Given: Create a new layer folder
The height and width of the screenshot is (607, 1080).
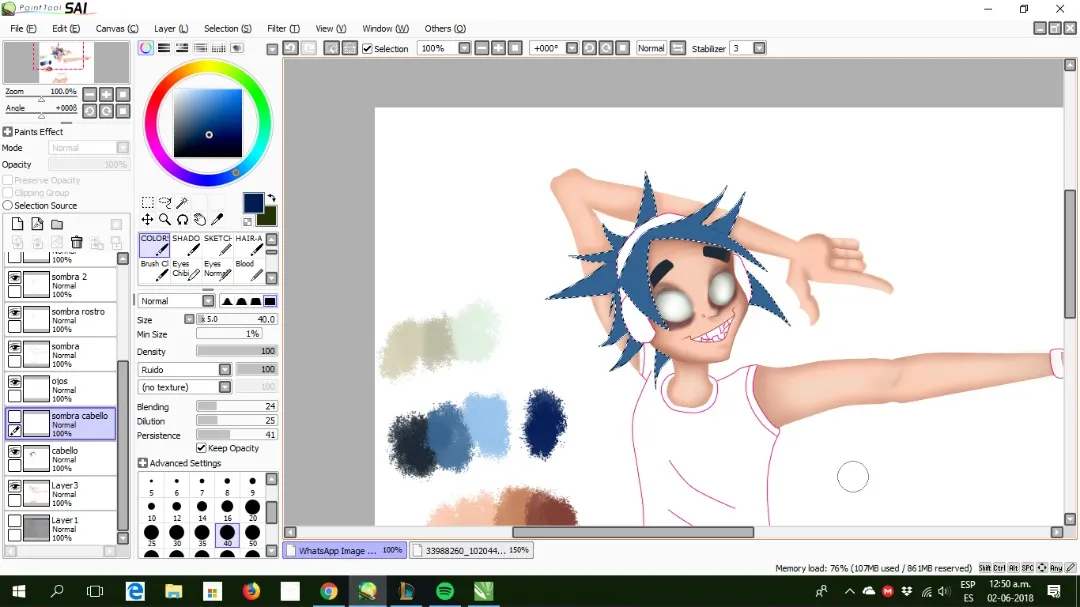Looking at the screenshot, I should pyautogui.click(x=57, y=224).
